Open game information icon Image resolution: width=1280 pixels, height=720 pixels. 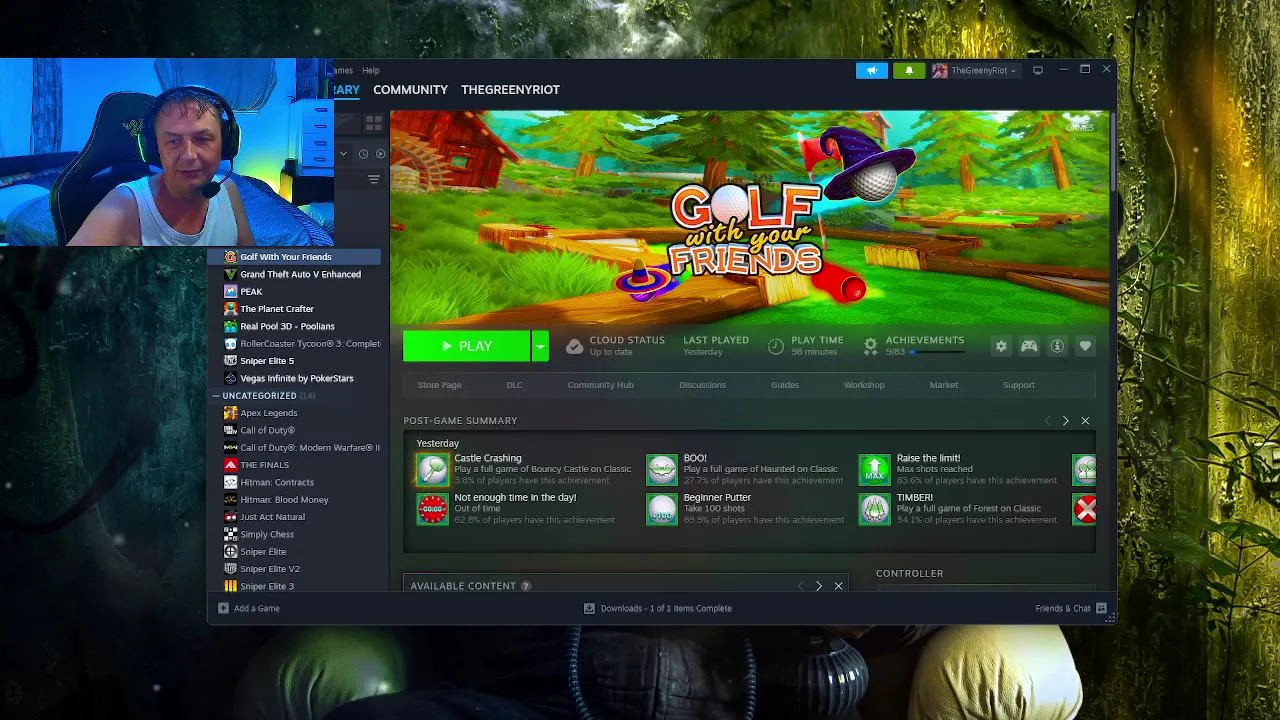1057,346
